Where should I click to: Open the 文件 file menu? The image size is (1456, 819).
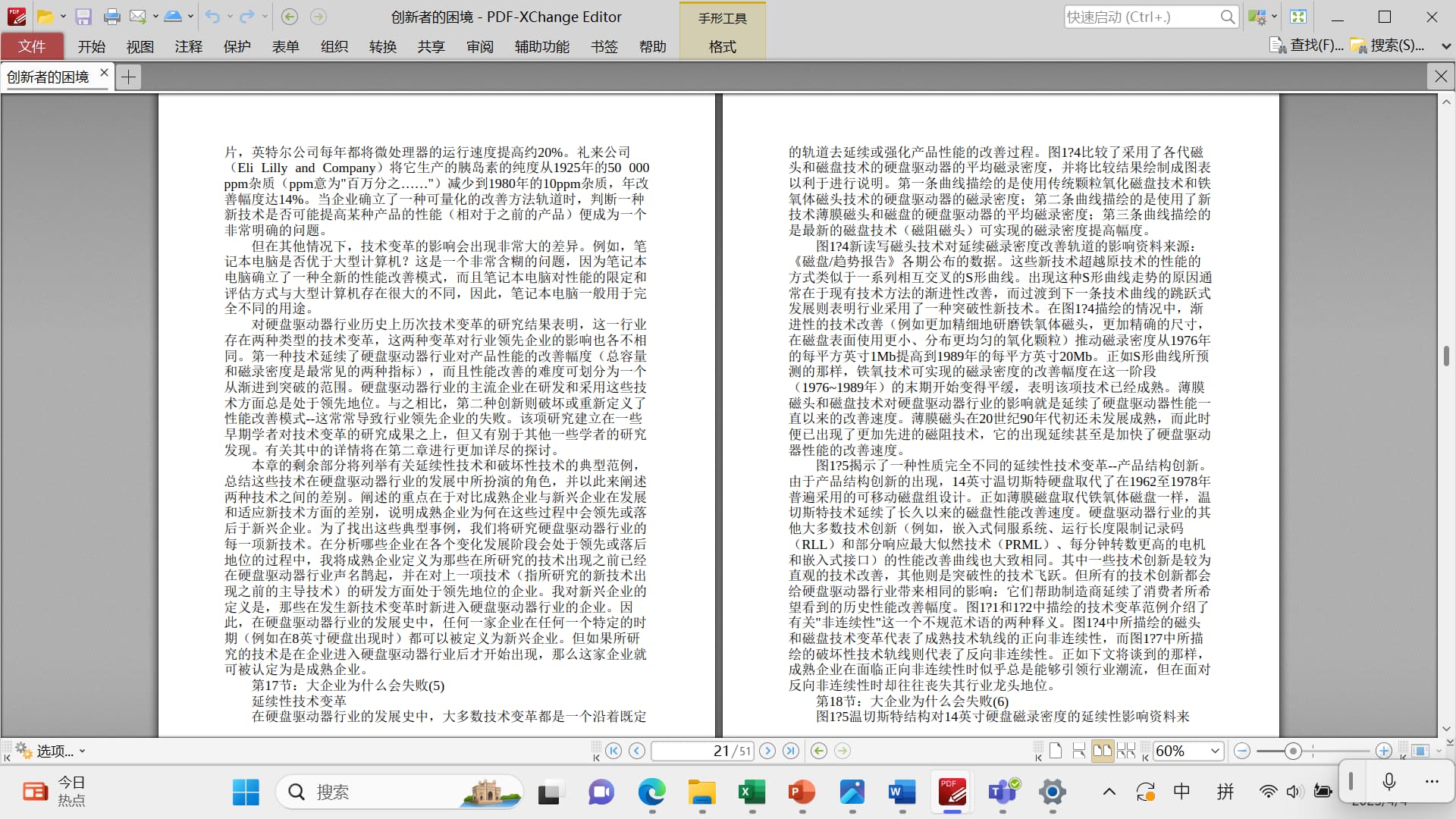(32, 46)
